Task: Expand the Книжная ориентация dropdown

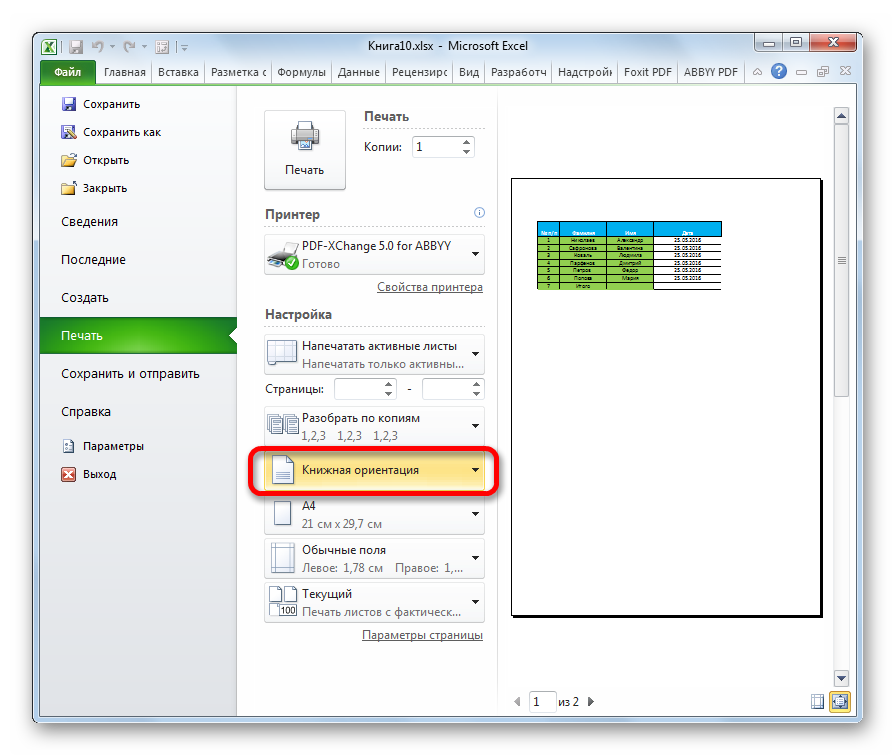Action: tap(475, 470)
